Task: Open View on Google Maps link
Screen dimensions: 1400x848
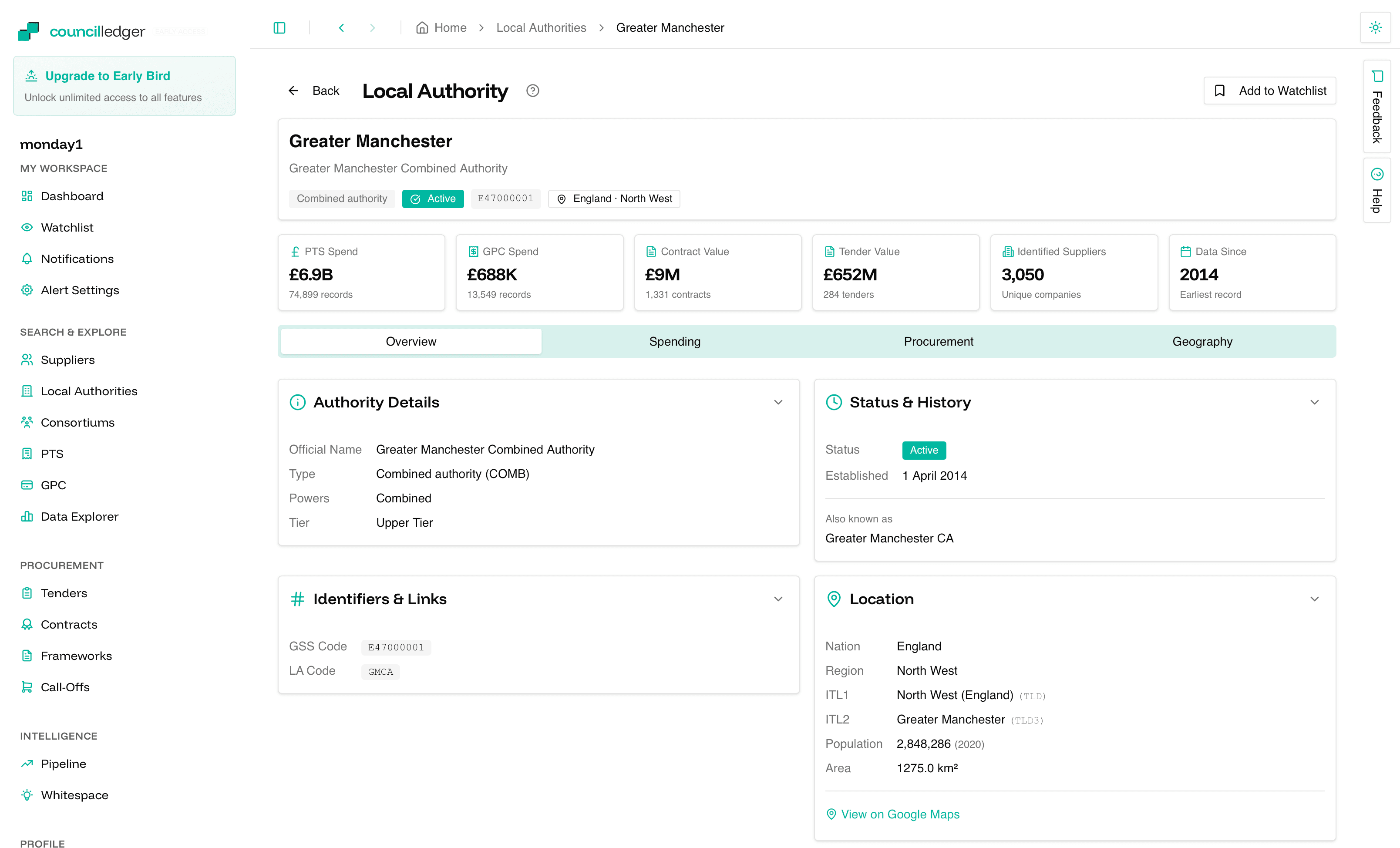Action: point(892,814)
